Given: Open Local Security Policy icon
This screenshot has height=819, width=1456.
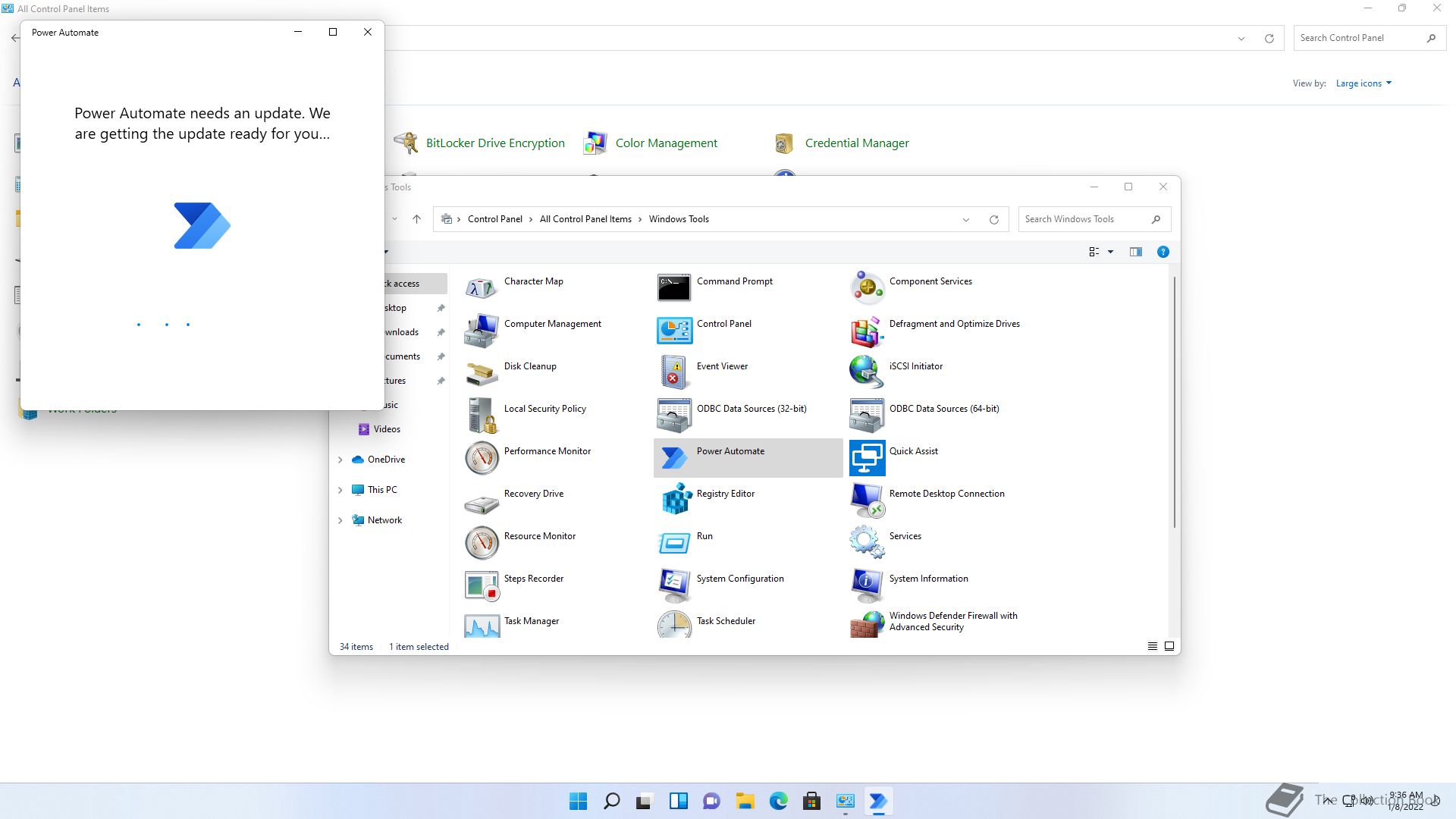Looking at the screenshot, I should (482, 416).
